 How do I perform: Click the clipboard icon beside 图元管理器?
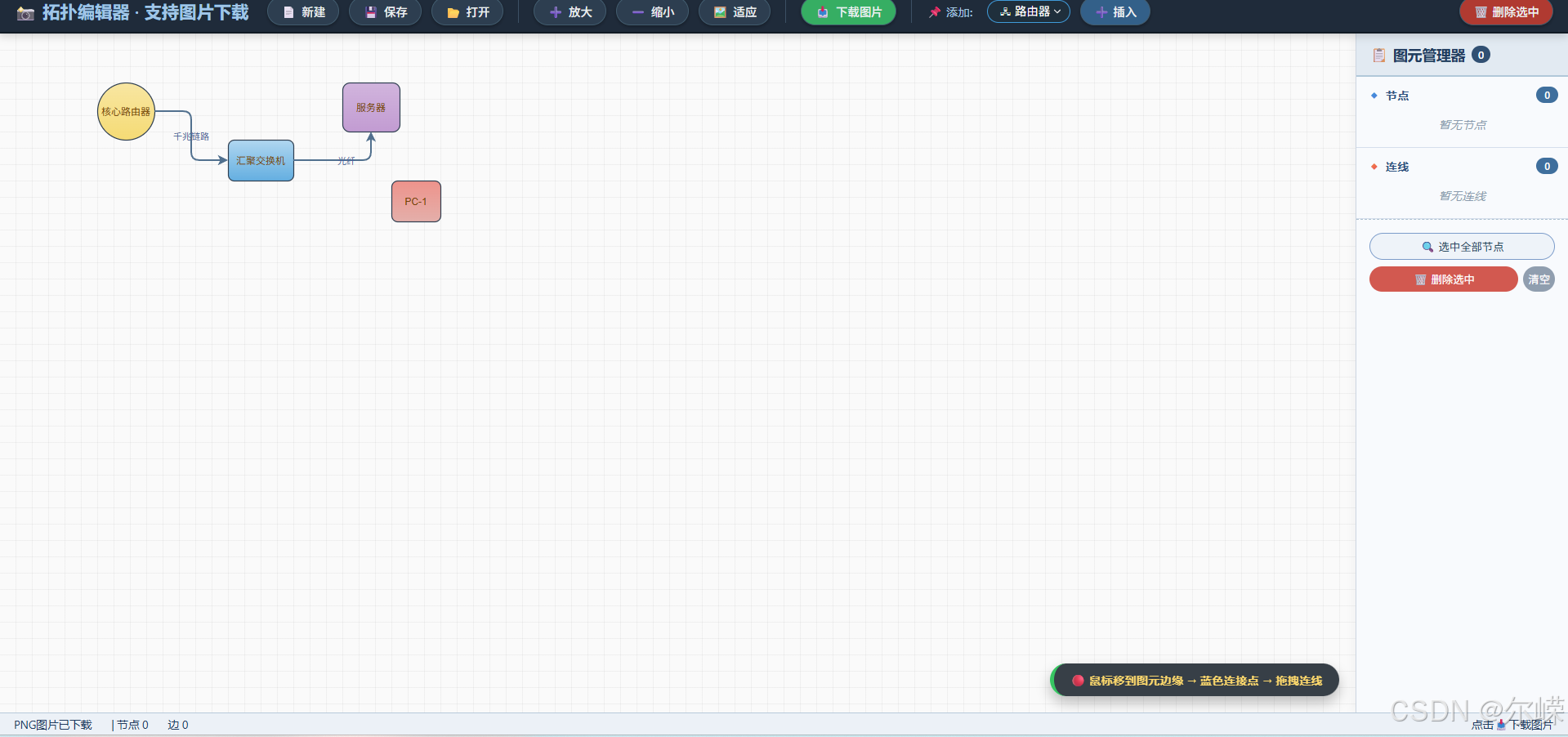pos(1379,56)
